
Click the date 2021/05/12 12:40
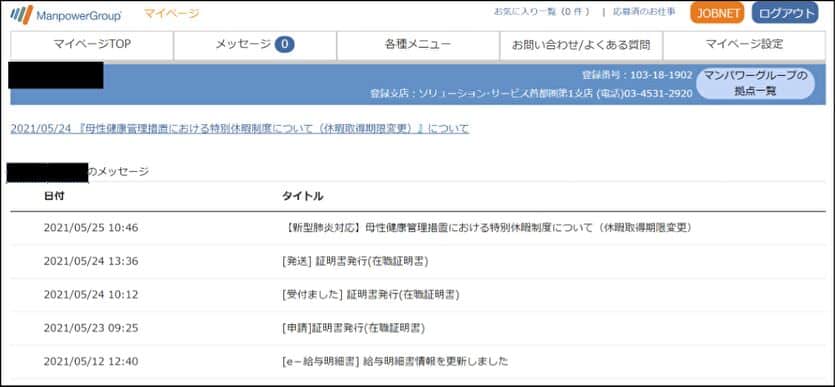pos(91,361)
